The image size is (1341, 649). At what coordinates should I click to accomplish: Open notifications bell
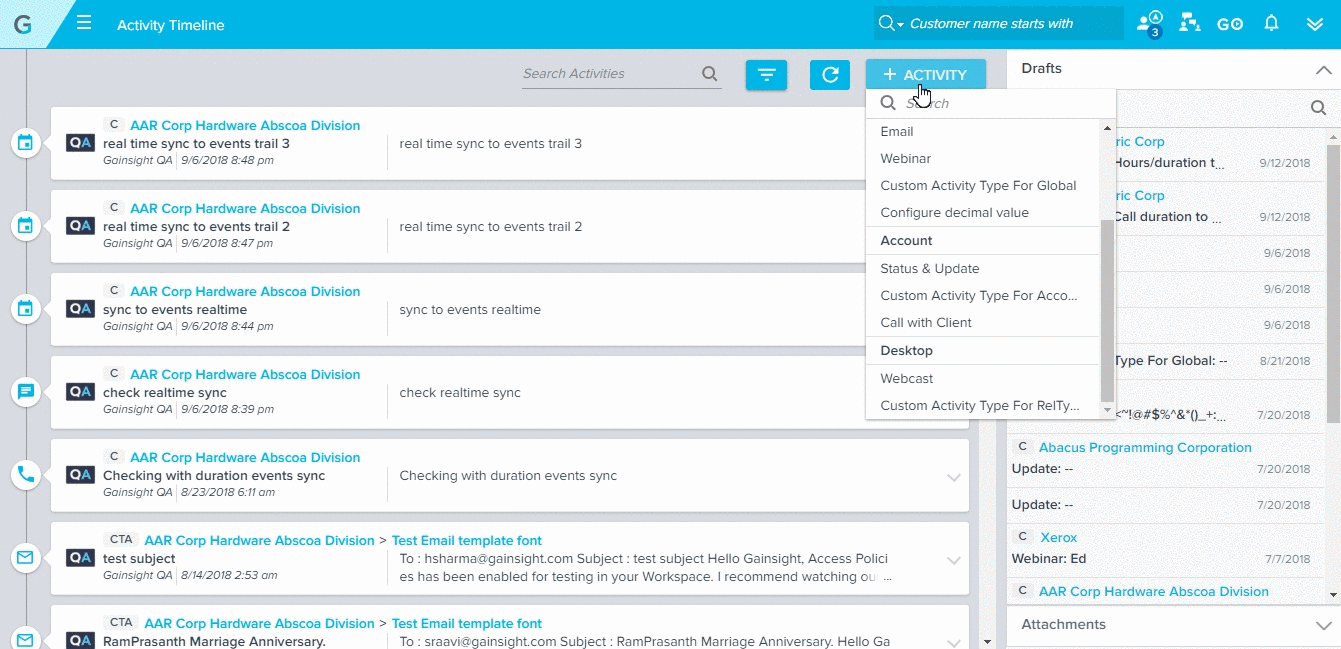click(x=1272, y=23)
